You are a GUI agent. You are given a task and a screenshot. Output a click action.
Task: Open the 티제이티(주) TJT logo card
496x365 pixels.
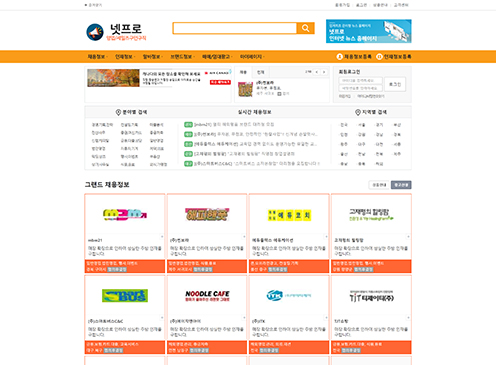371,296
